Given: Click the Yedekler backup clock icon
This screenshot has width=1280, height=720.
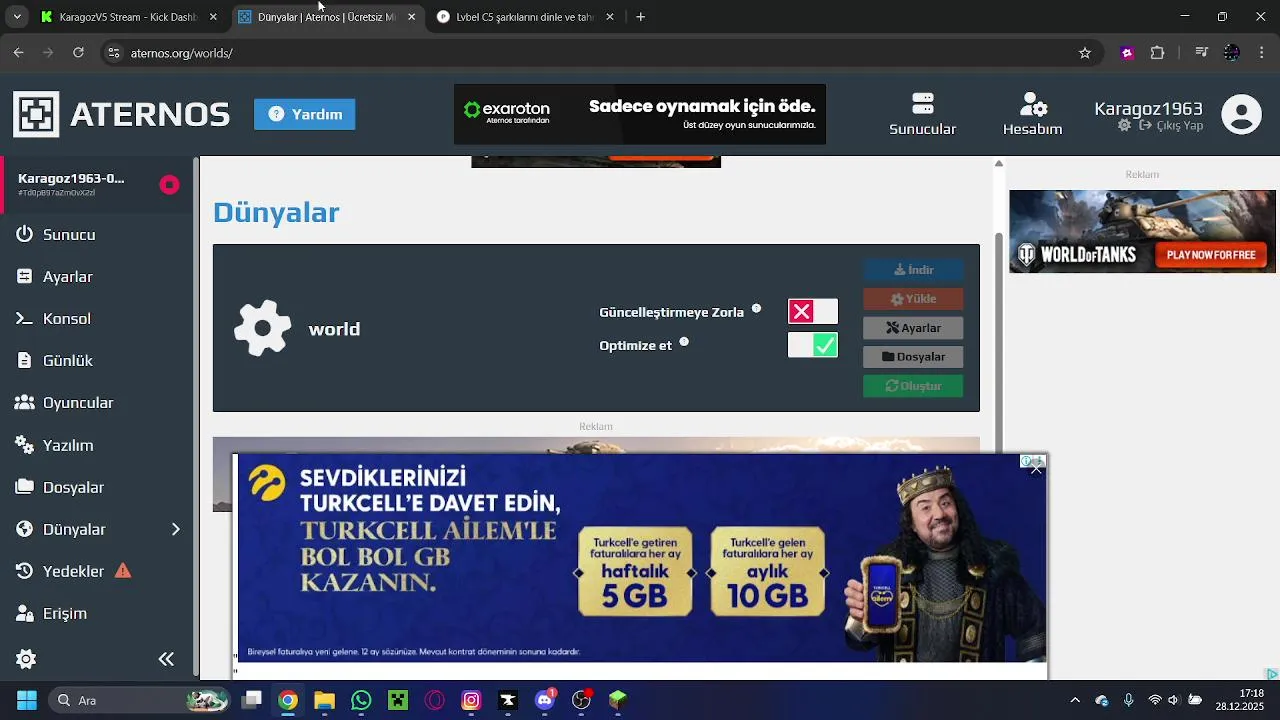Looking at the screenshot, I should point(25,571).
